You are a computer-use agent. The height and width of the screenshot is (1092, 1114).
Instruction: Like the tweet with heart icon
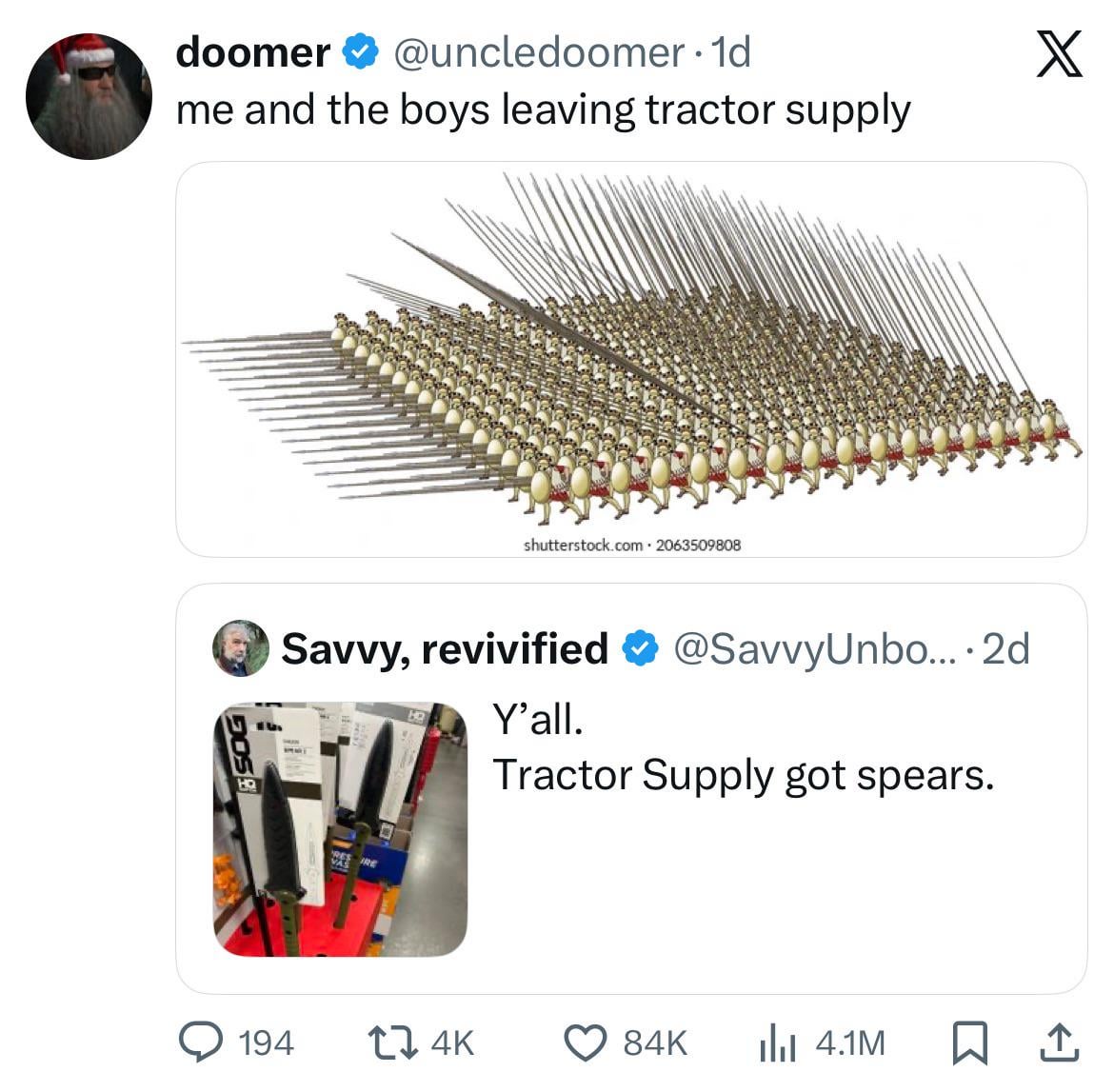tap(588, 1042)
